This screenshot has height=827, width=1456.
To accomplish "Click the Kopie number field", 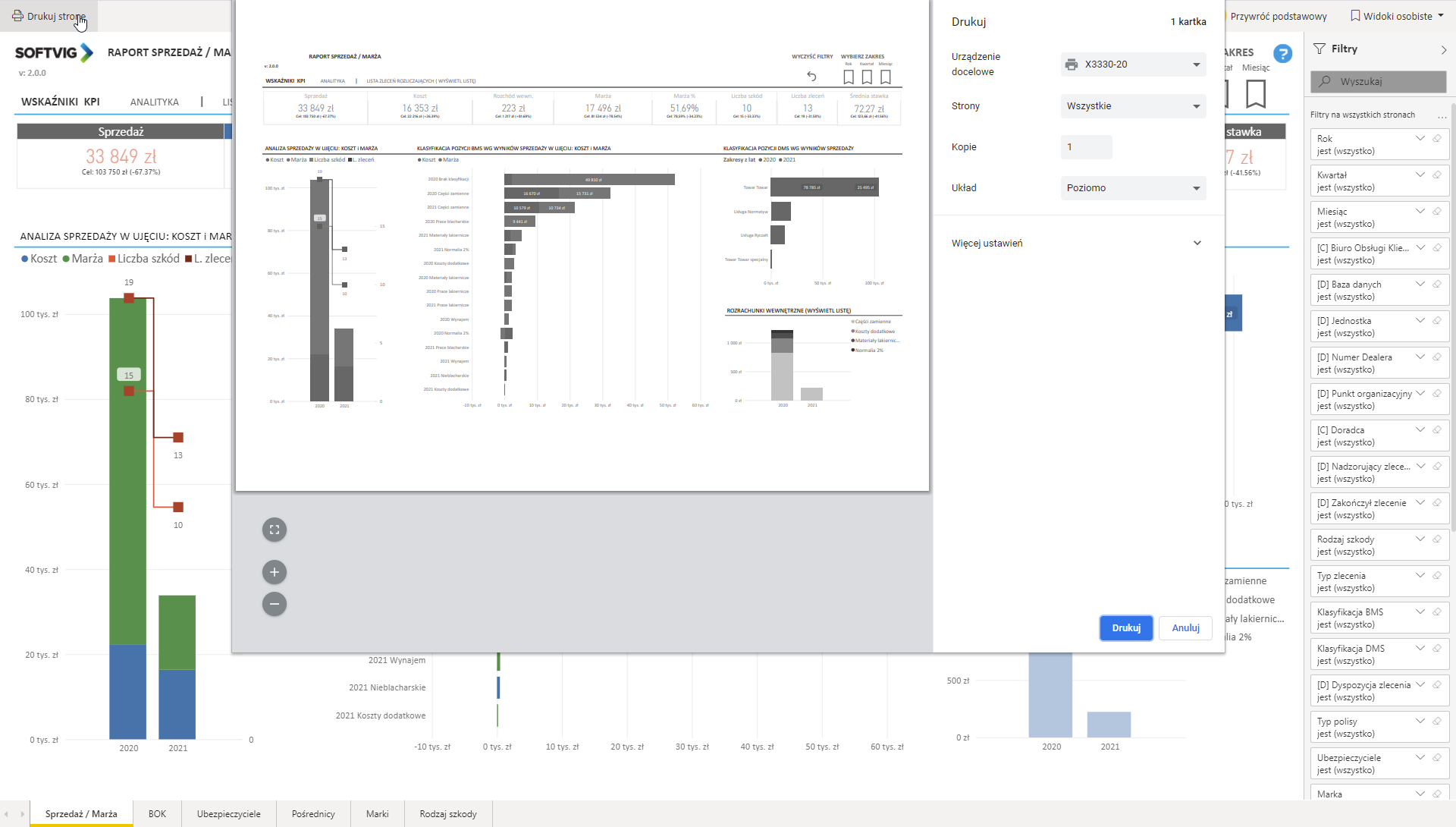I will [1086, 147].
